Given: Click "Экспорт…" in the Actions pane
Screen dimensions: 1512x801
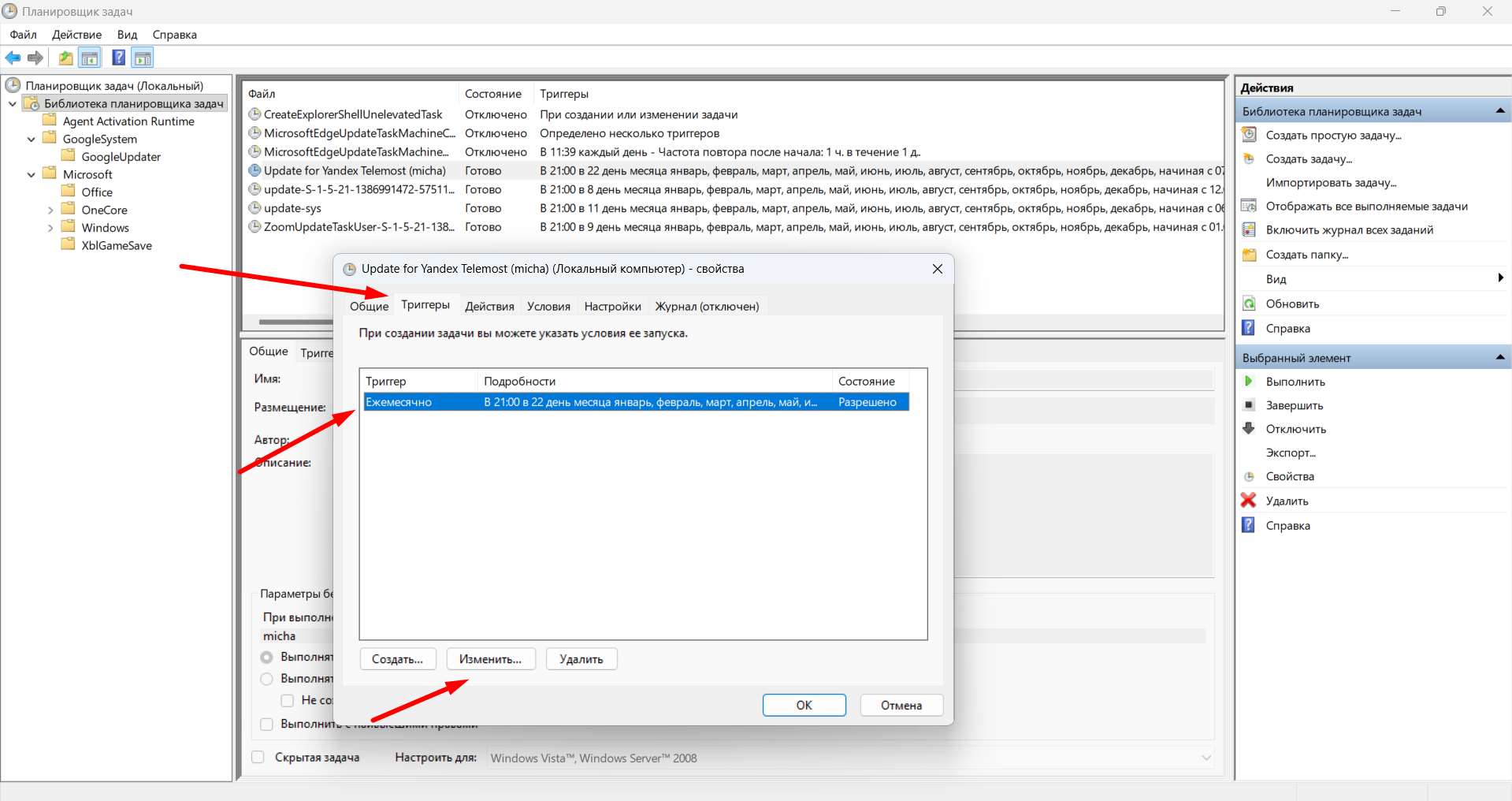Looking at the screenshot, I should 1291,453.
